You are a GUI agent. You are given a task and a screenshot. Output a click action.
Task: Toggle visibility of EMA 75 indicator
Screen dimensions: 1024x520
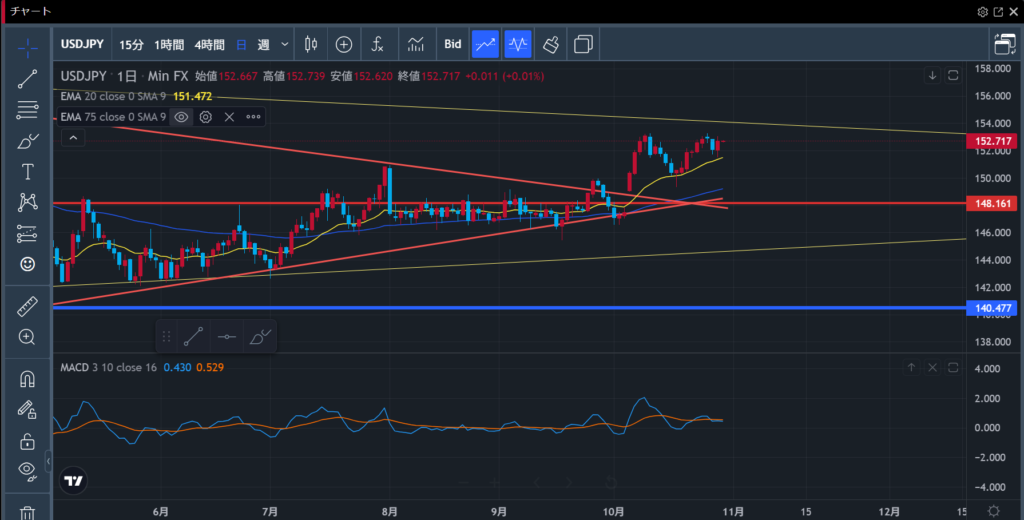point(181,117)
